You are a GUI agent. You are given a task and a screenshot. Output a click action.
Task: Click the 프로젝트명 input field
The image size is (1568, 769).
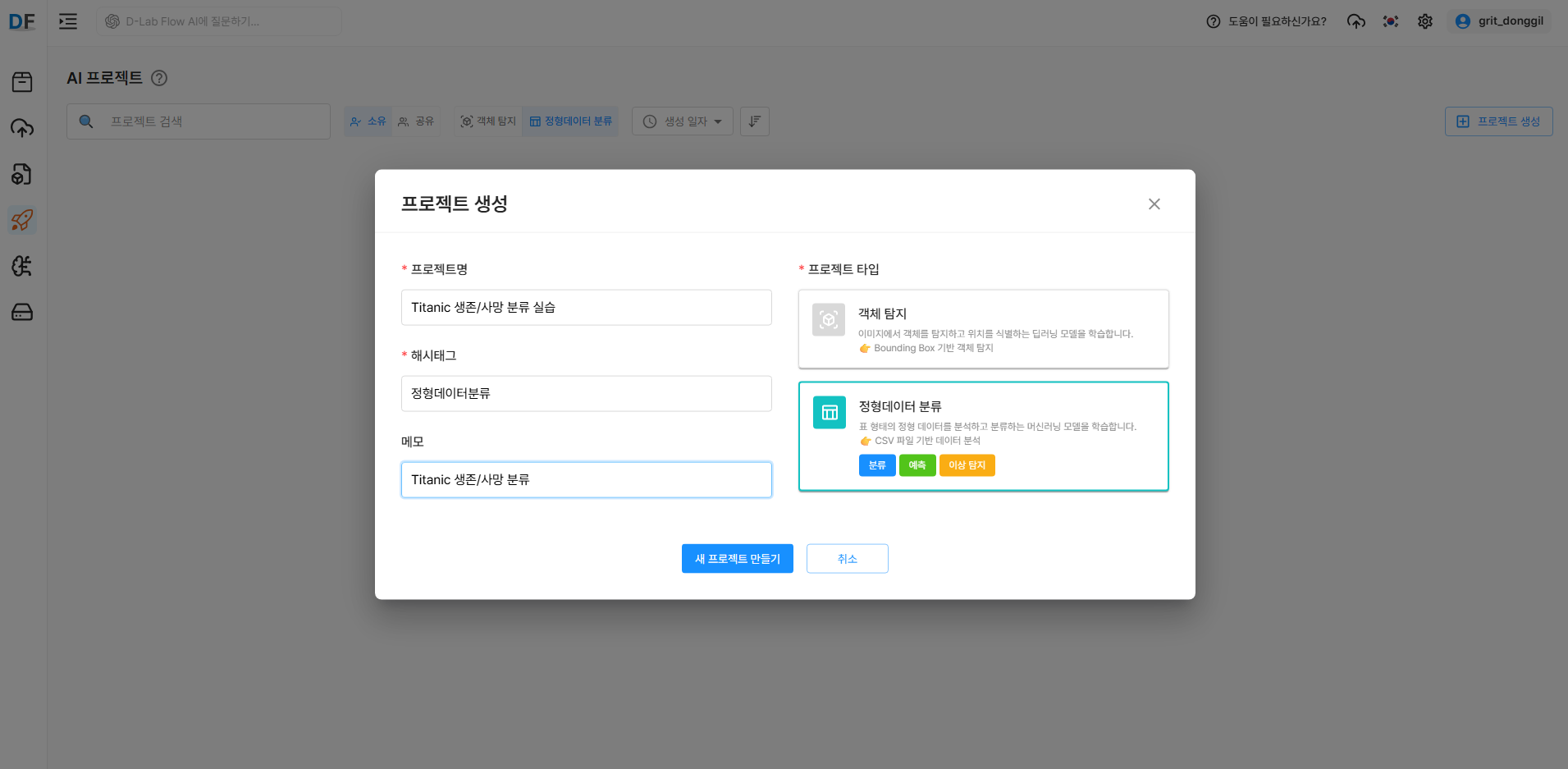click(x=585, y=307)
